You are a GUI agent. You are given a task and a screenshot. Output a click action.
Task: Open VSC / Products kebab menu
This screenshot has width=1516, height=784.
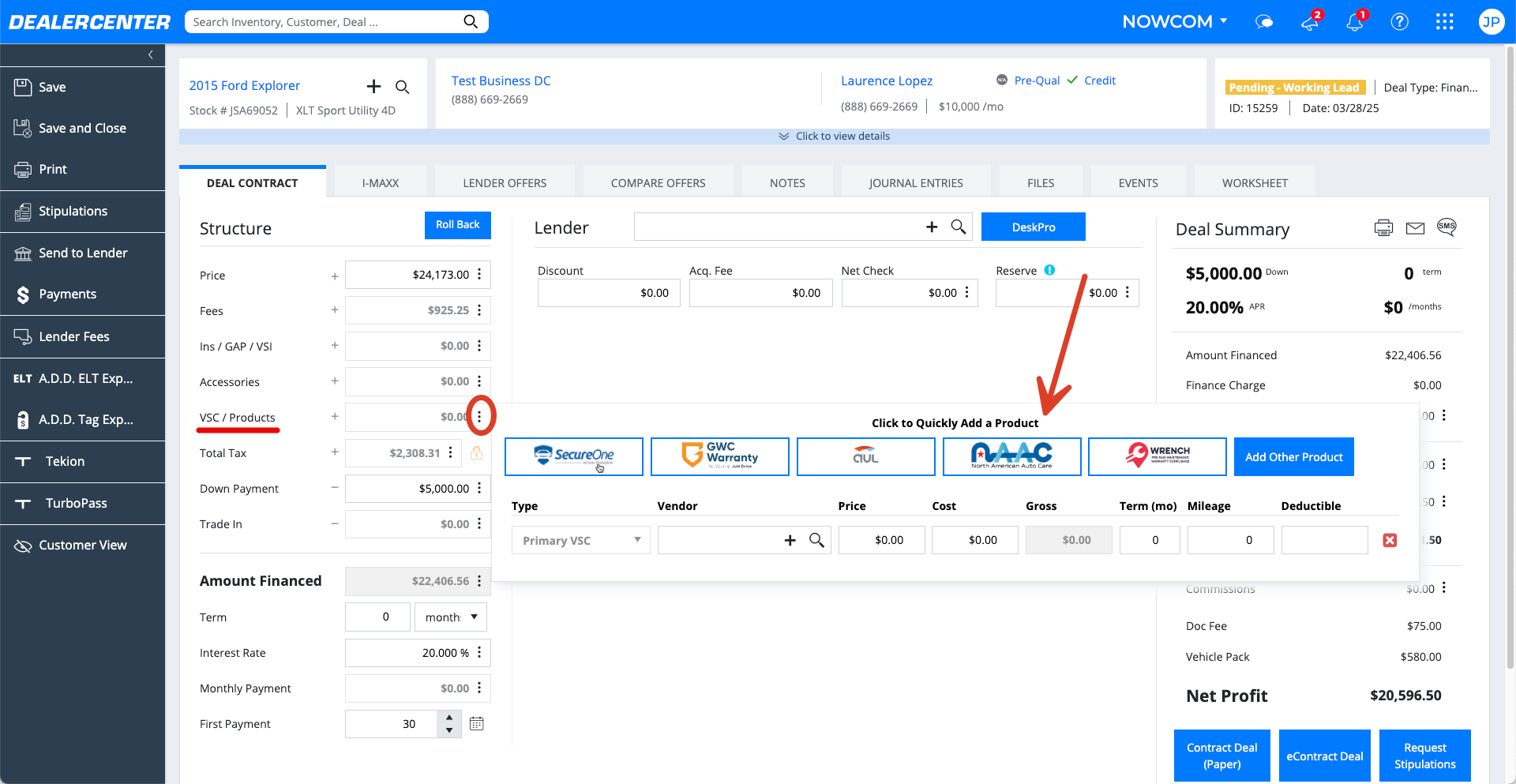coord(479,416)
